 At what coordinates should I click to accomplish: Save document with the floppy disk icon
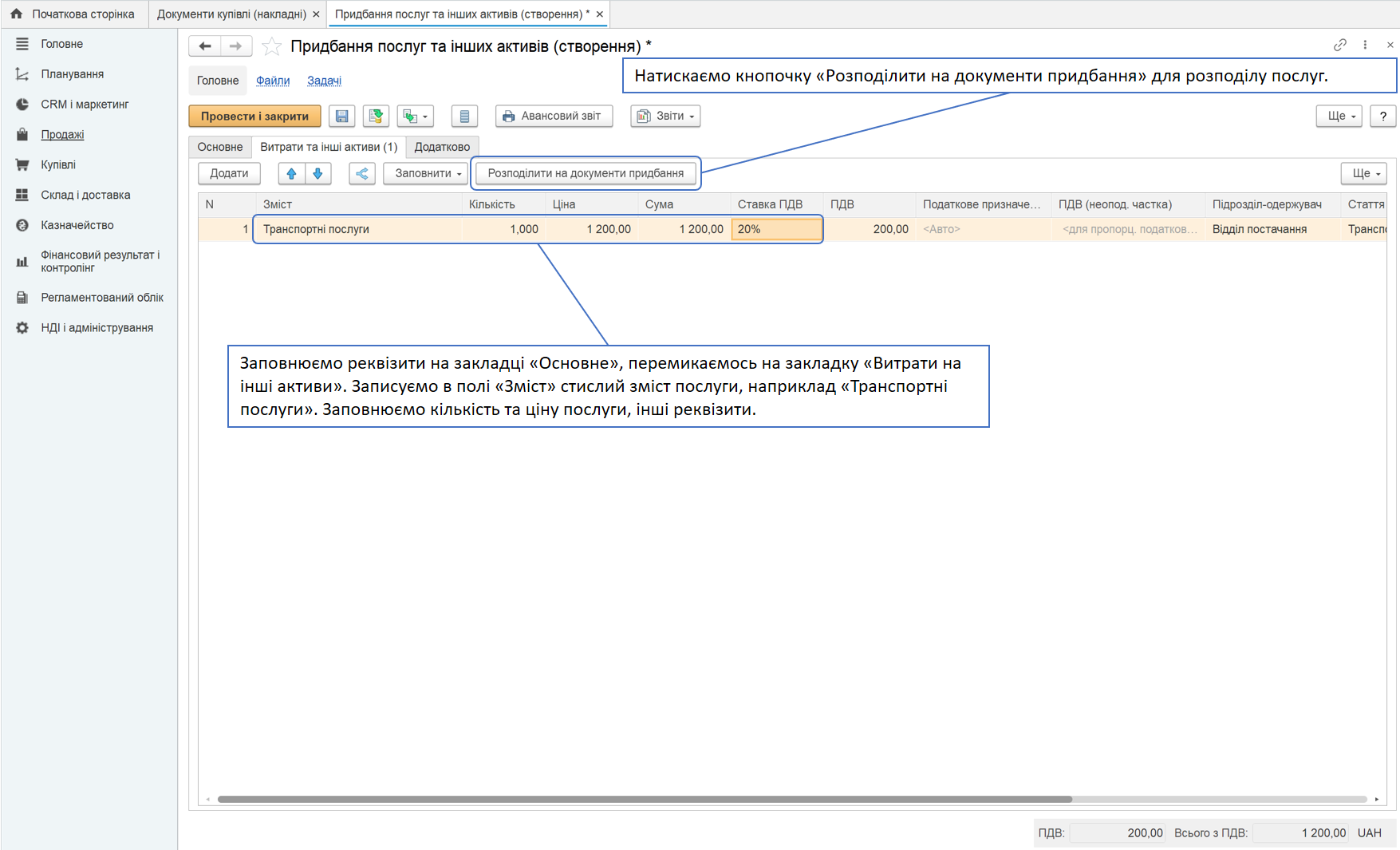click(341, 117)
